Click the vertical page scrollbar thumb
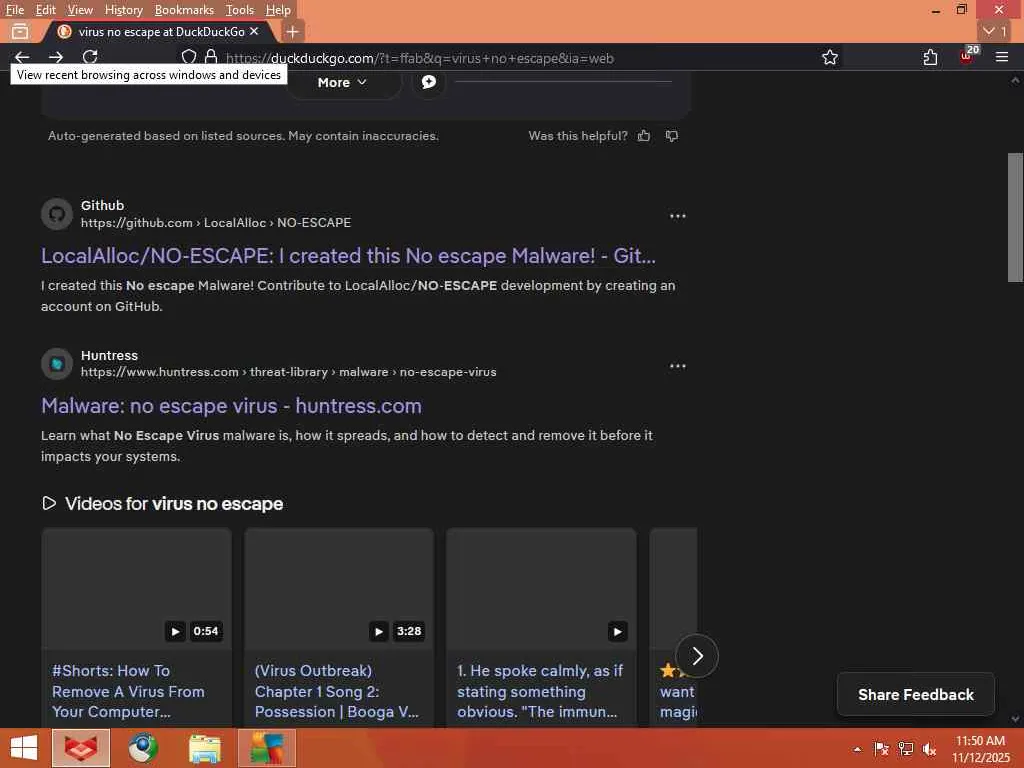Screen dimensions: 1024x768 point(1015,217)
